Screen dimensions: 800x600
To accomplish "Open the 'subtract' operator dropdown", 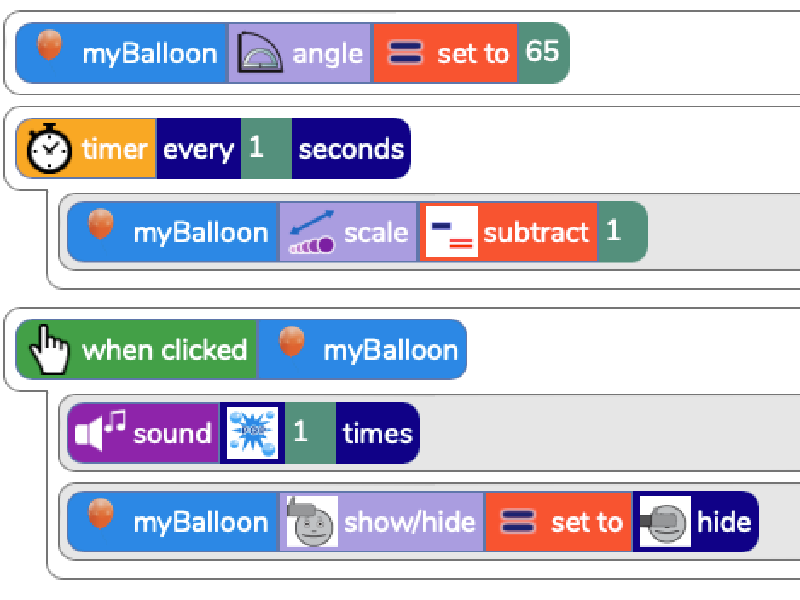I will [x=509, y=232].
